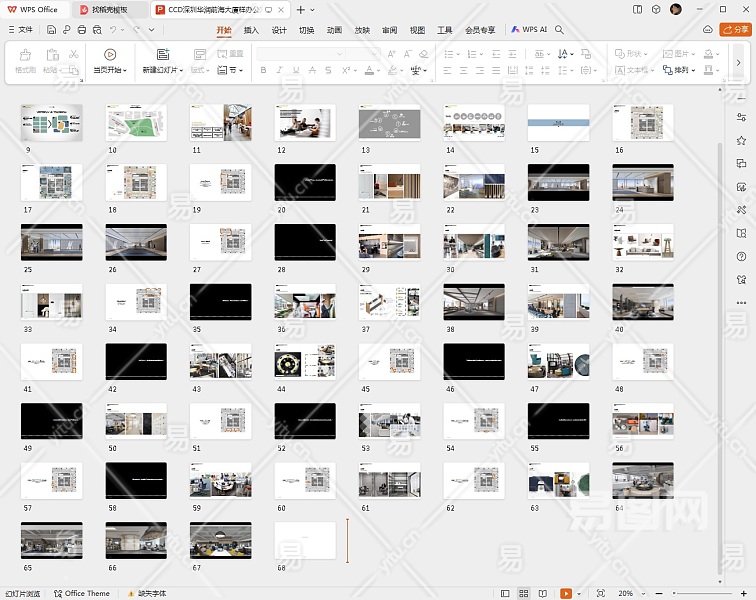Click the orange play slideshow button
This screenshot has height=600, width=756.
(x=566, y=593)
